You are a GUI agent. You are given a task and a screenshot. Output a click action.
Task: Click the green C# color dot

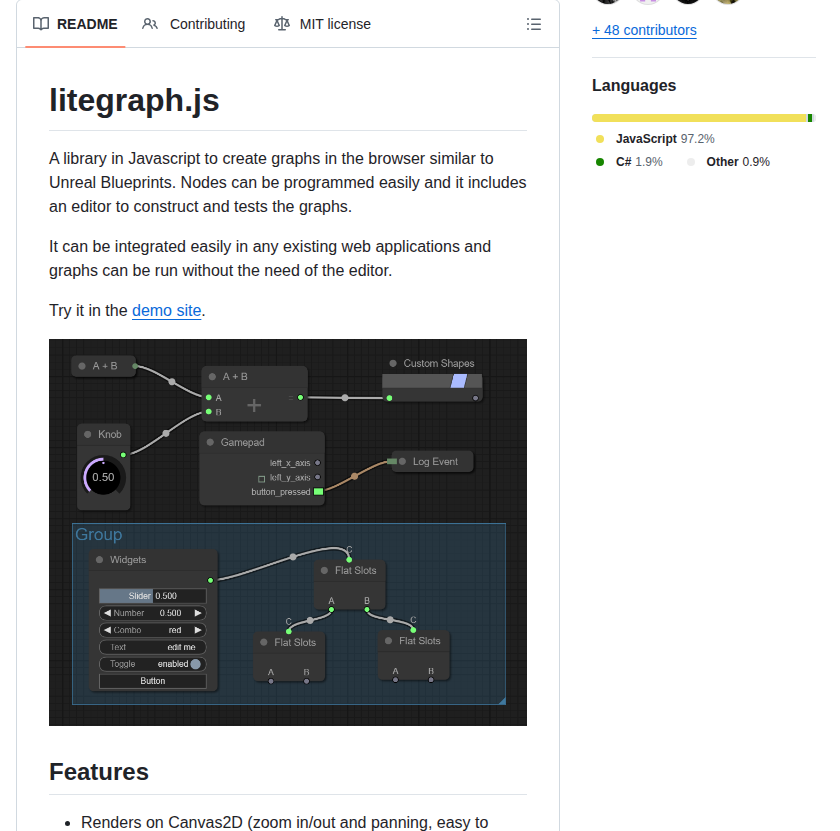coord(600,162)
